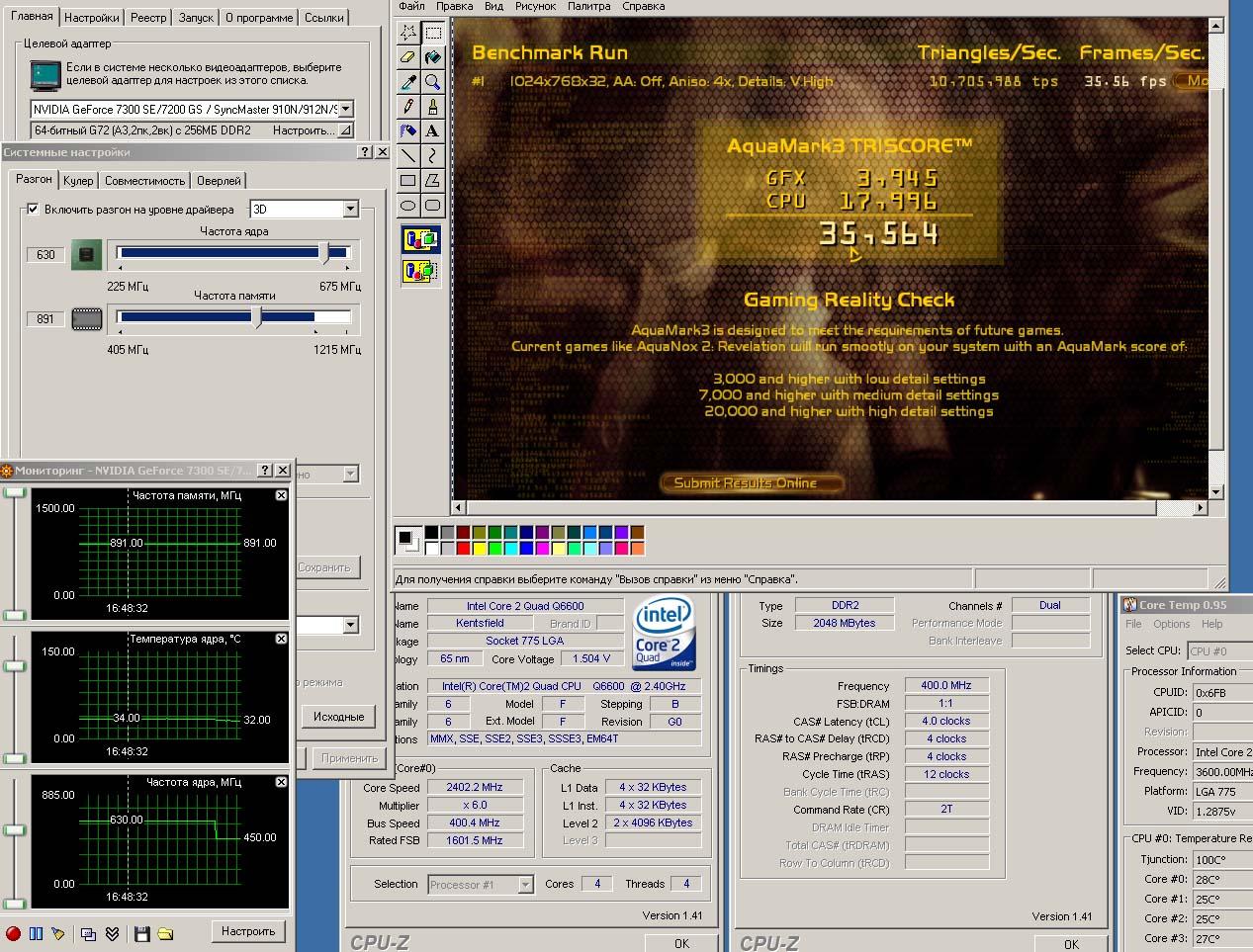Click the red record button in Monitoring

[13, 933]
